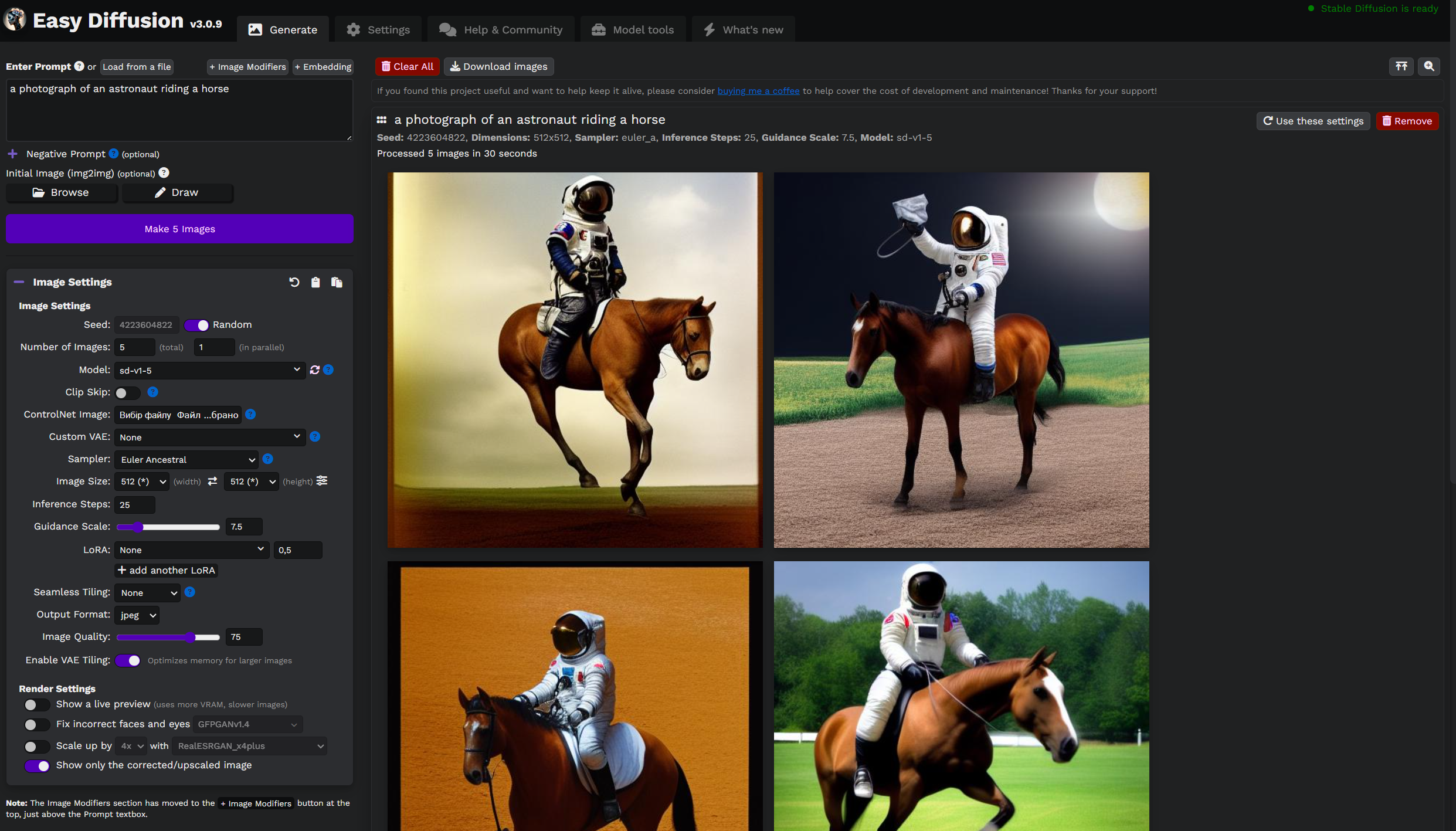This screenshot has height=831, width=1456.
Task: Swap width and height with the arrows icon
Action: click(212, 481)
